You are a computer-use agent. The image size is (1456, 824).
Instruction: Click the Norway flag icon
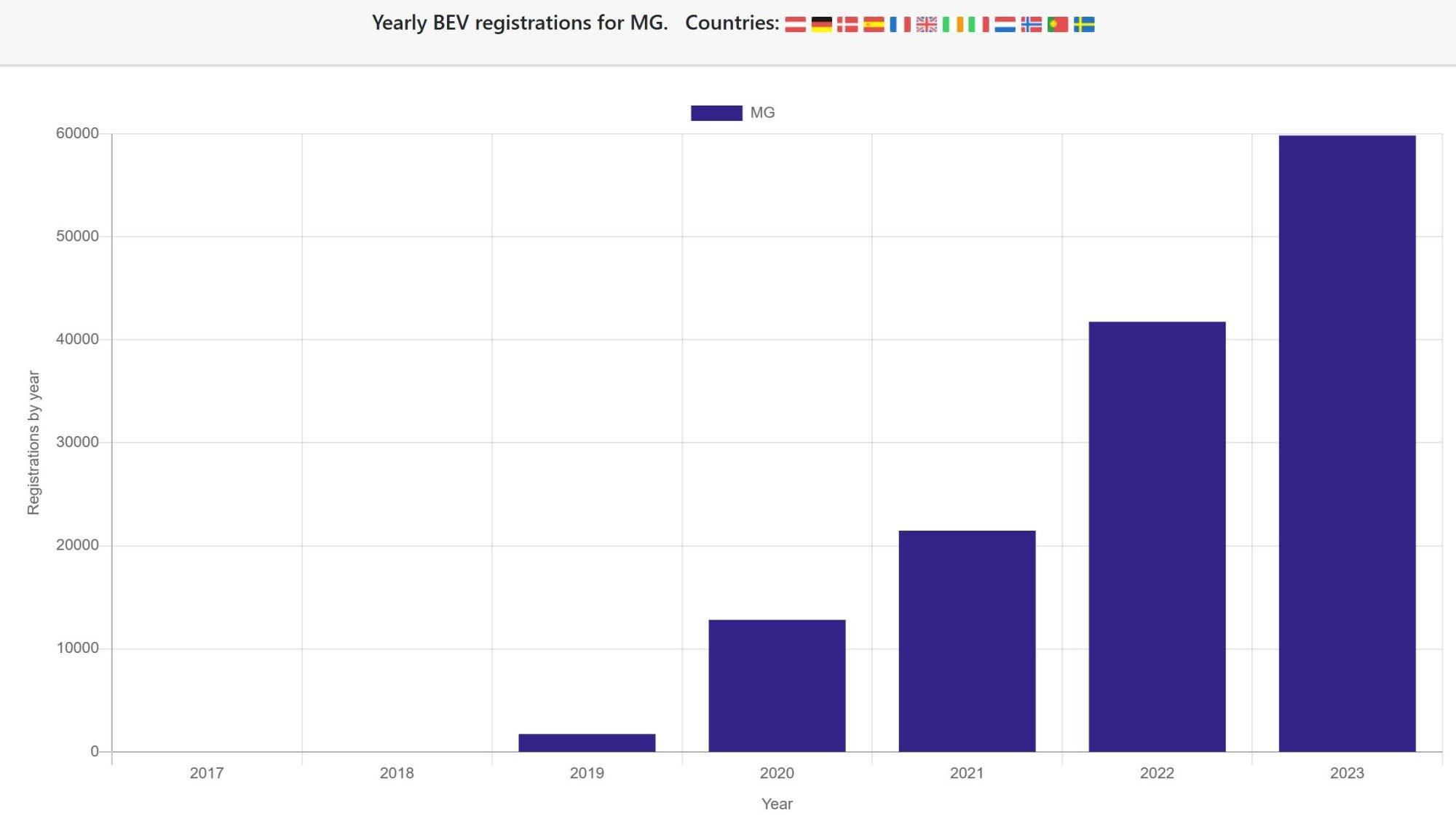(1031, 25)
